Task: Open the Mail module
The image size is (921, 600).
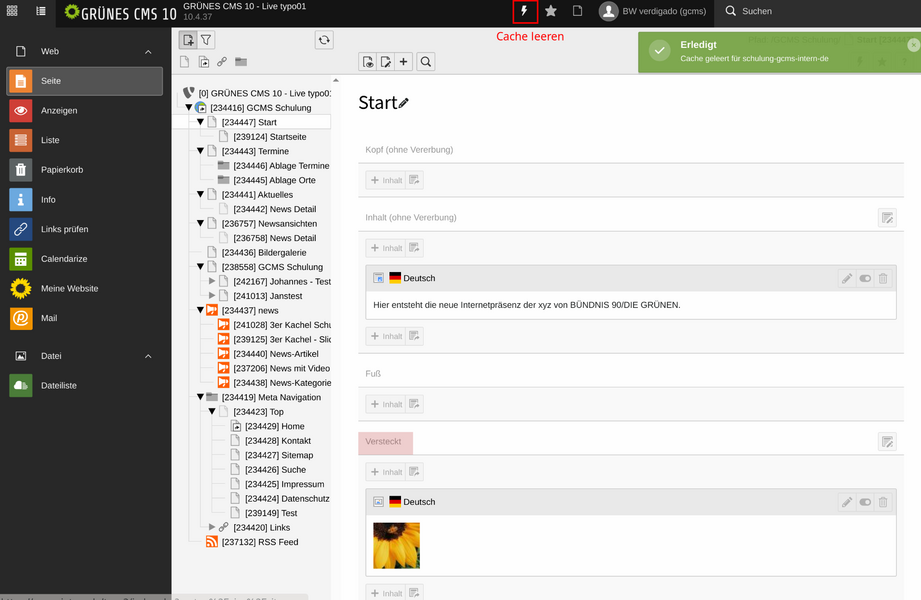Action: [x=85, y=318]
